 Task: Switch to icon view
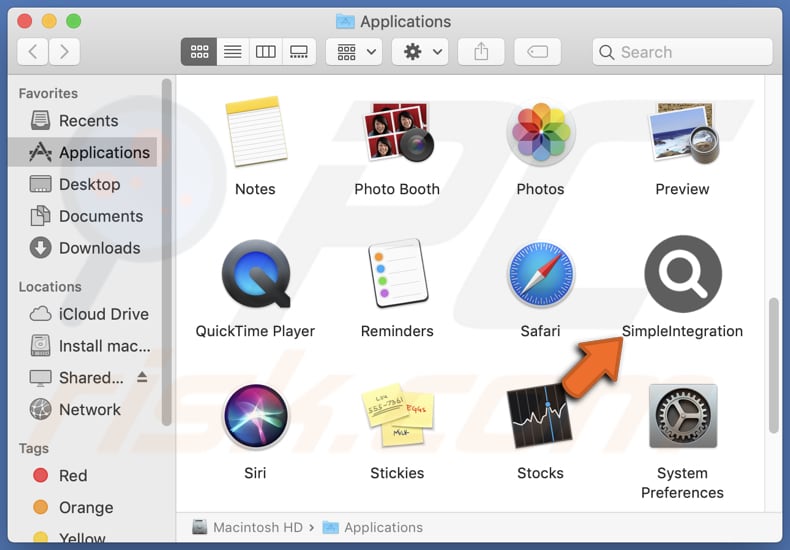pos(200,51)
